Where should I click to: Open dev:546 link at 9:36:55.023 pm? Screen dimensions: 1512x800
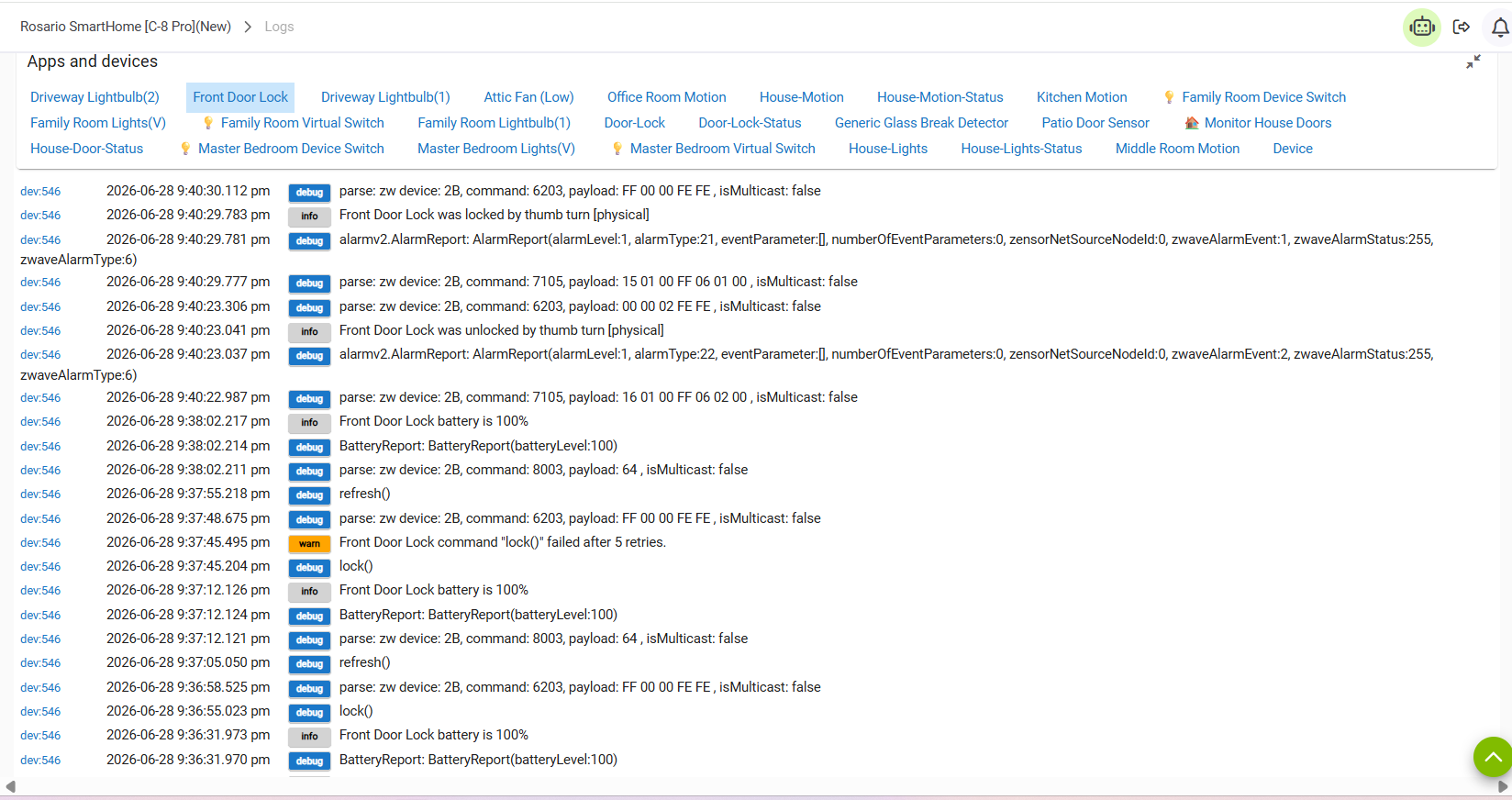pos(40,712)
